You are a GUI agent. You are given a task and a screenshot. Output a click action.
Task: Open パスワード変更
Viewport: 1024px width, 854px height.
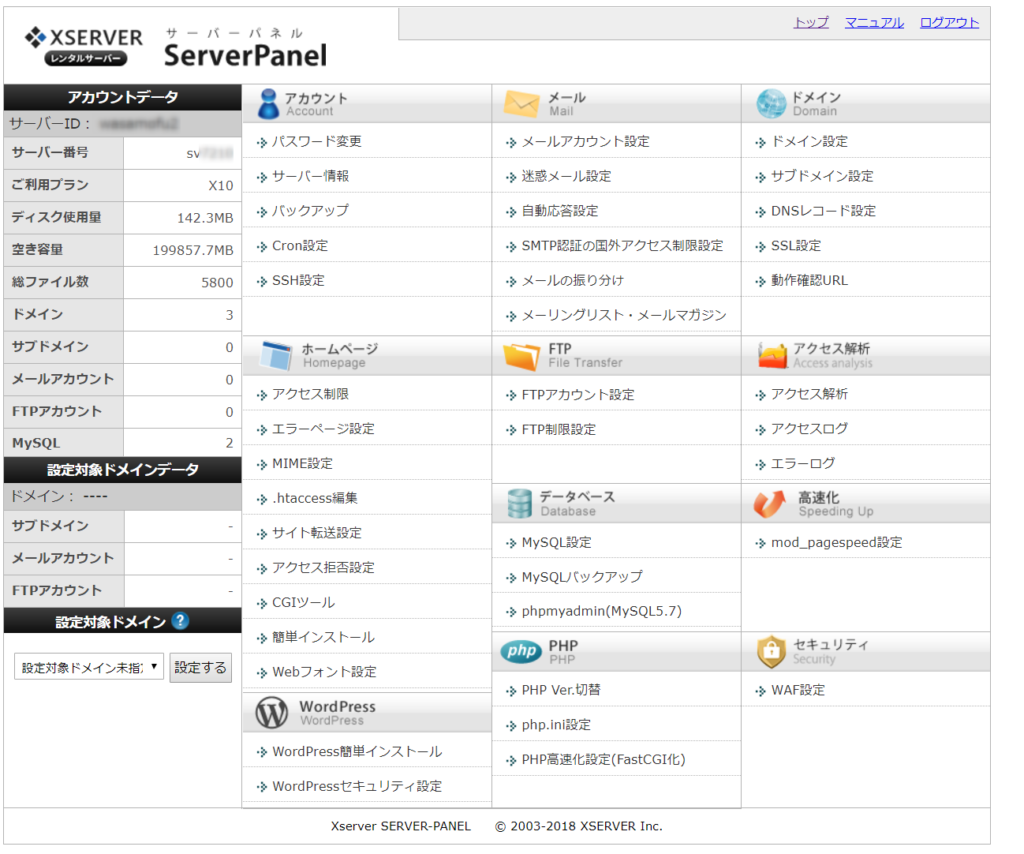pos(317,141)
